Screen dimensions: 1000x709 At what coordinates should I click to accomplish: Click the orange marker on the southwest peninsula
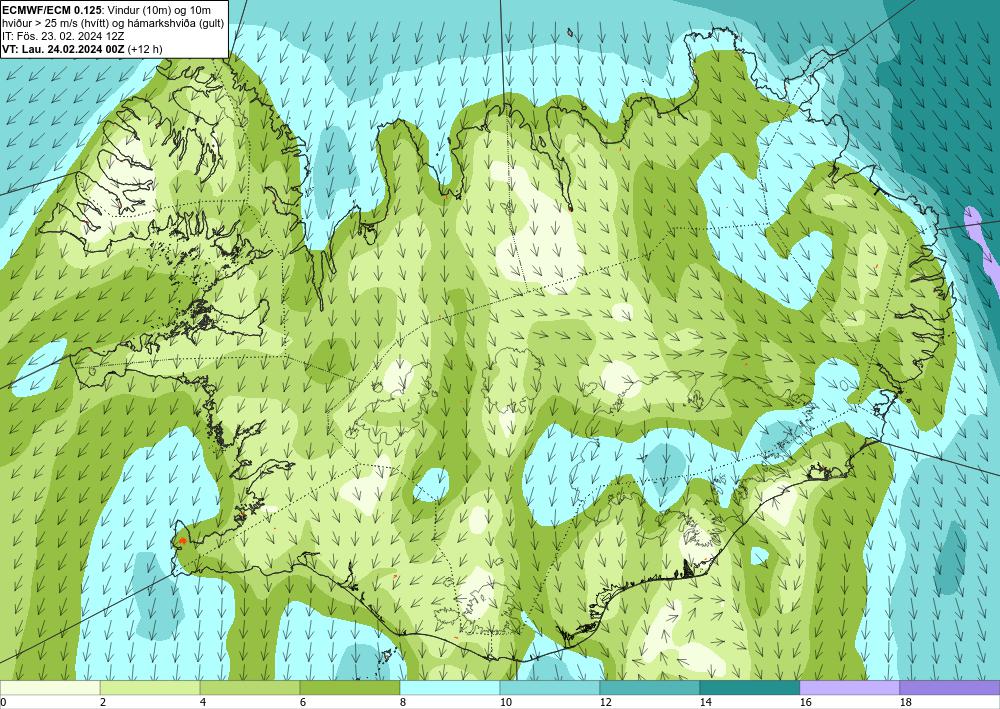click(x=182, y=540)
